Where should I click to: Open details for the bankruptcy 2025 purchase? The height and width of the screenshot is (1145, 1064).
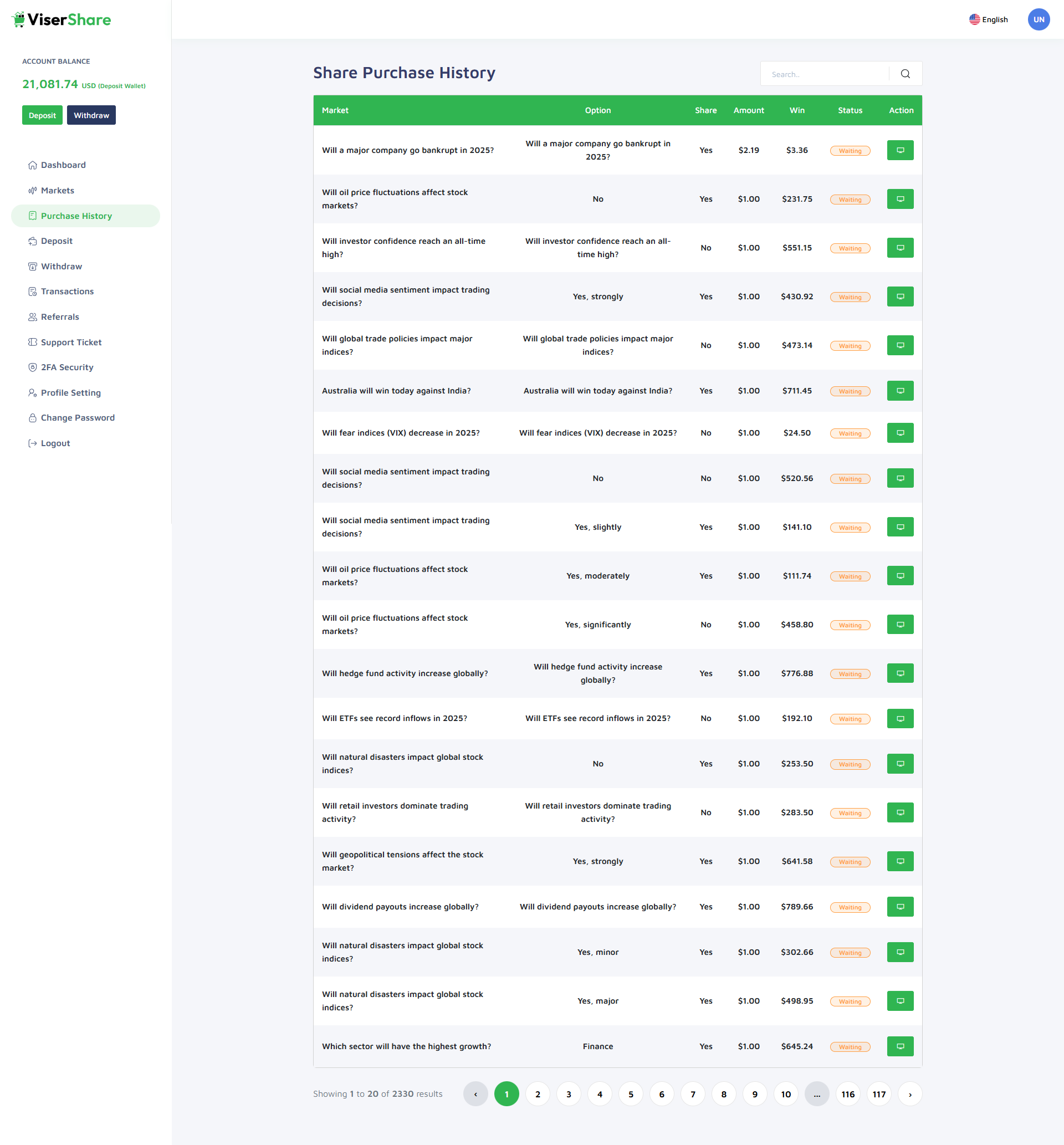click(900, 150)
